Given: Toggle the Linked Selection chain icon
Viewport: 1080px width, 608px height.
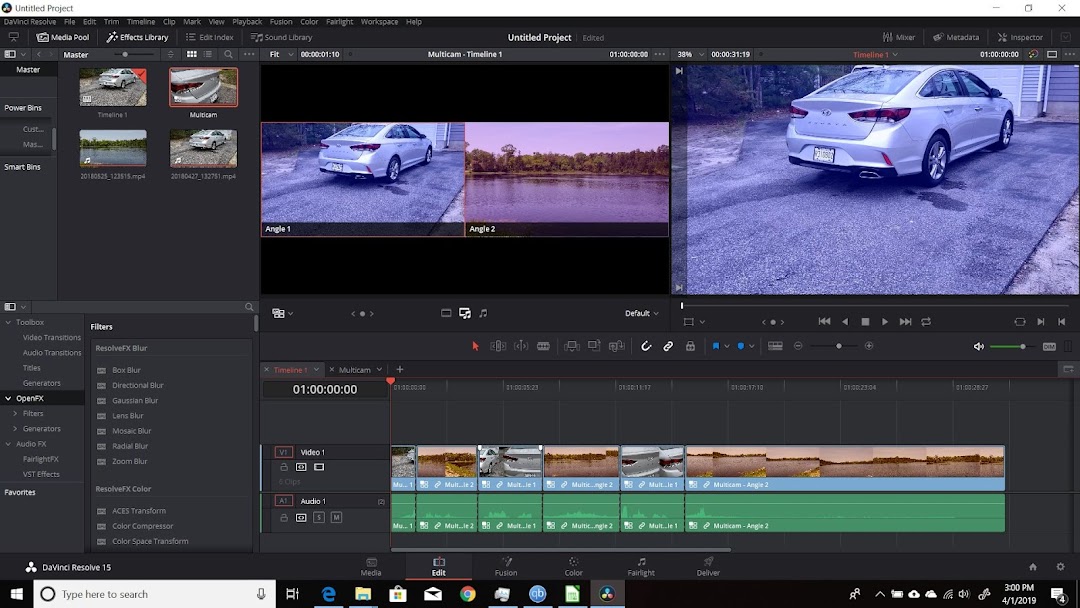Looking at the screenshot, I should tap(668, 346).
